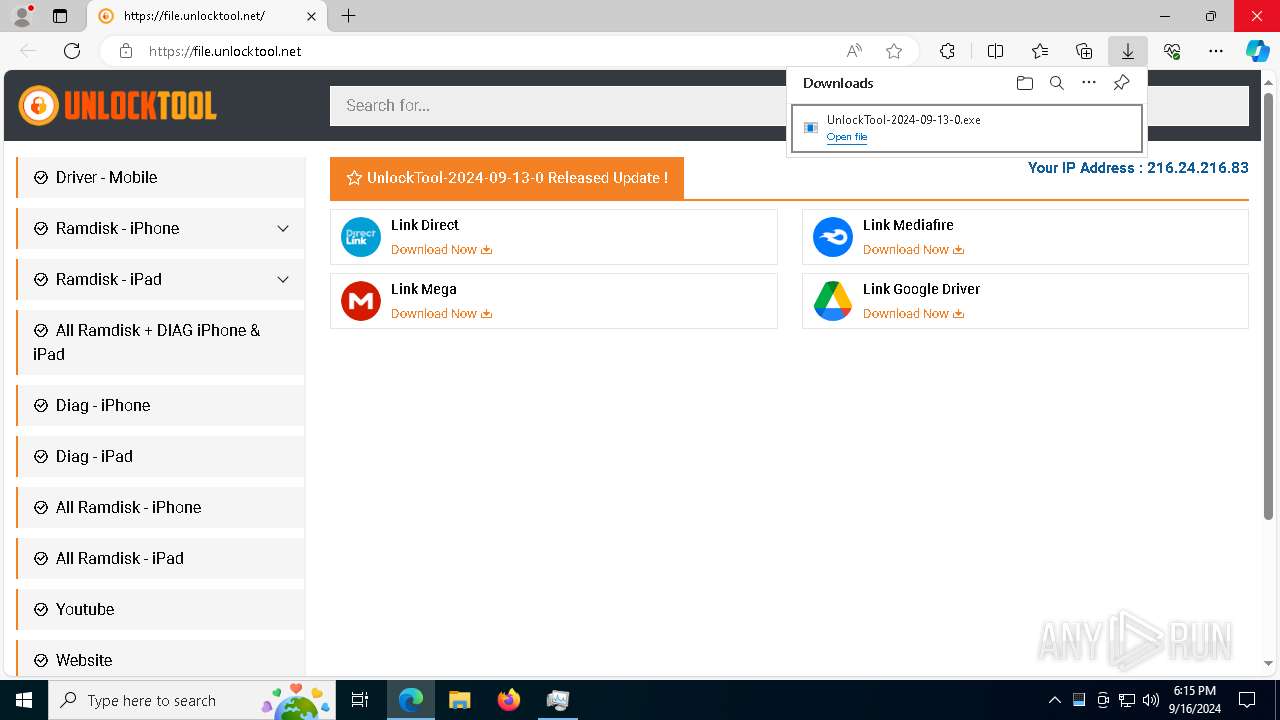Open more options in Downloads panel

point(1089,83)
